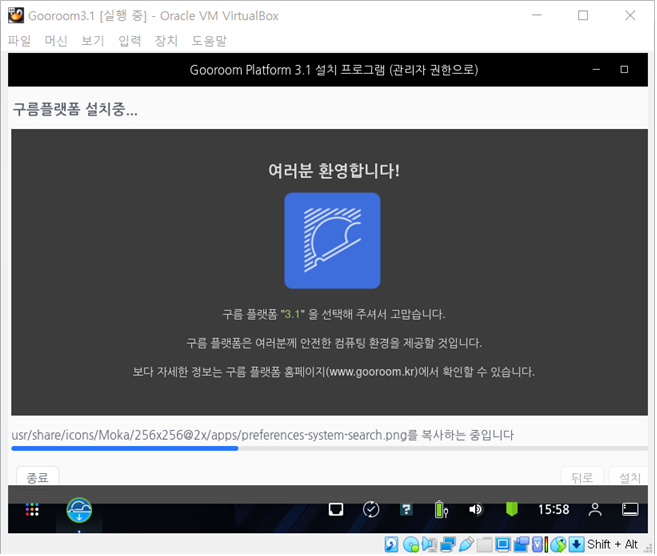
Task: Open the 보기 menu
Action: 93,41
